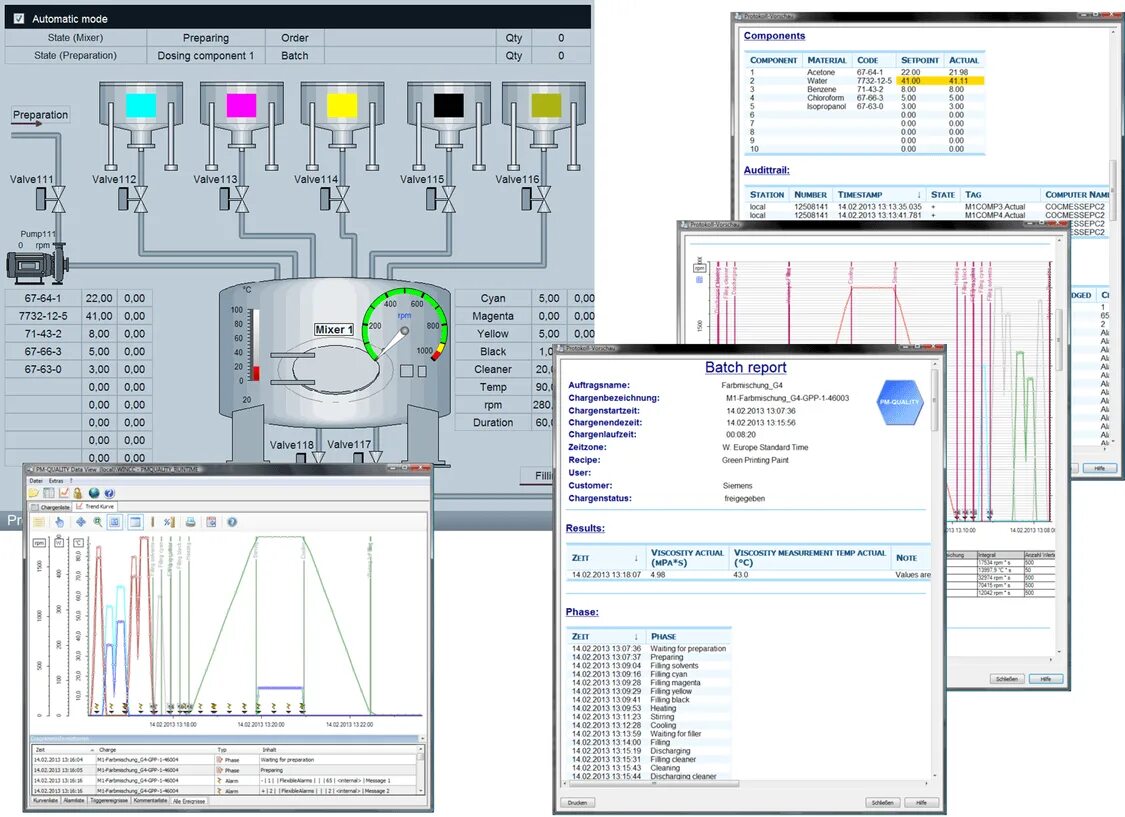The image size is (1125, 817).
Task: Select the magnifier zoom tool in trend toolbar
Action: click(98, 522)
